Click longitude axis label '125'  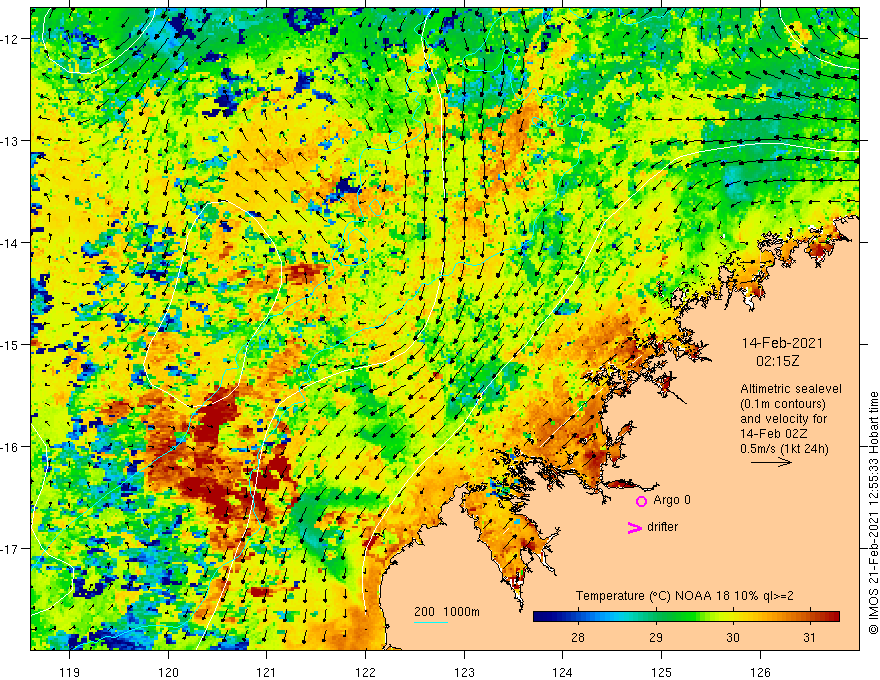pos(662,672)
